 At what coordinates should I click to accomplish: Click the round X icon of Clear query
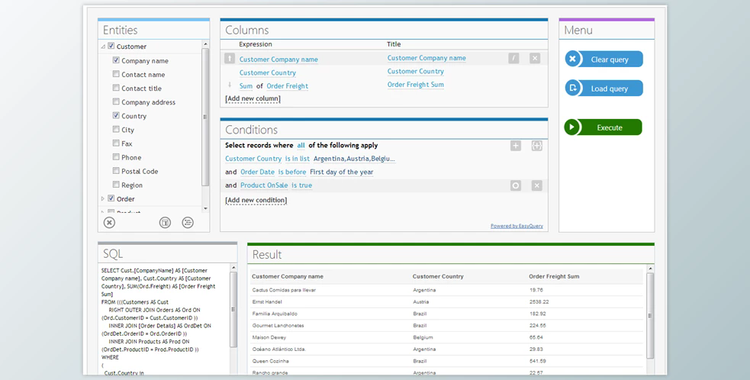[x=573, y=59]
